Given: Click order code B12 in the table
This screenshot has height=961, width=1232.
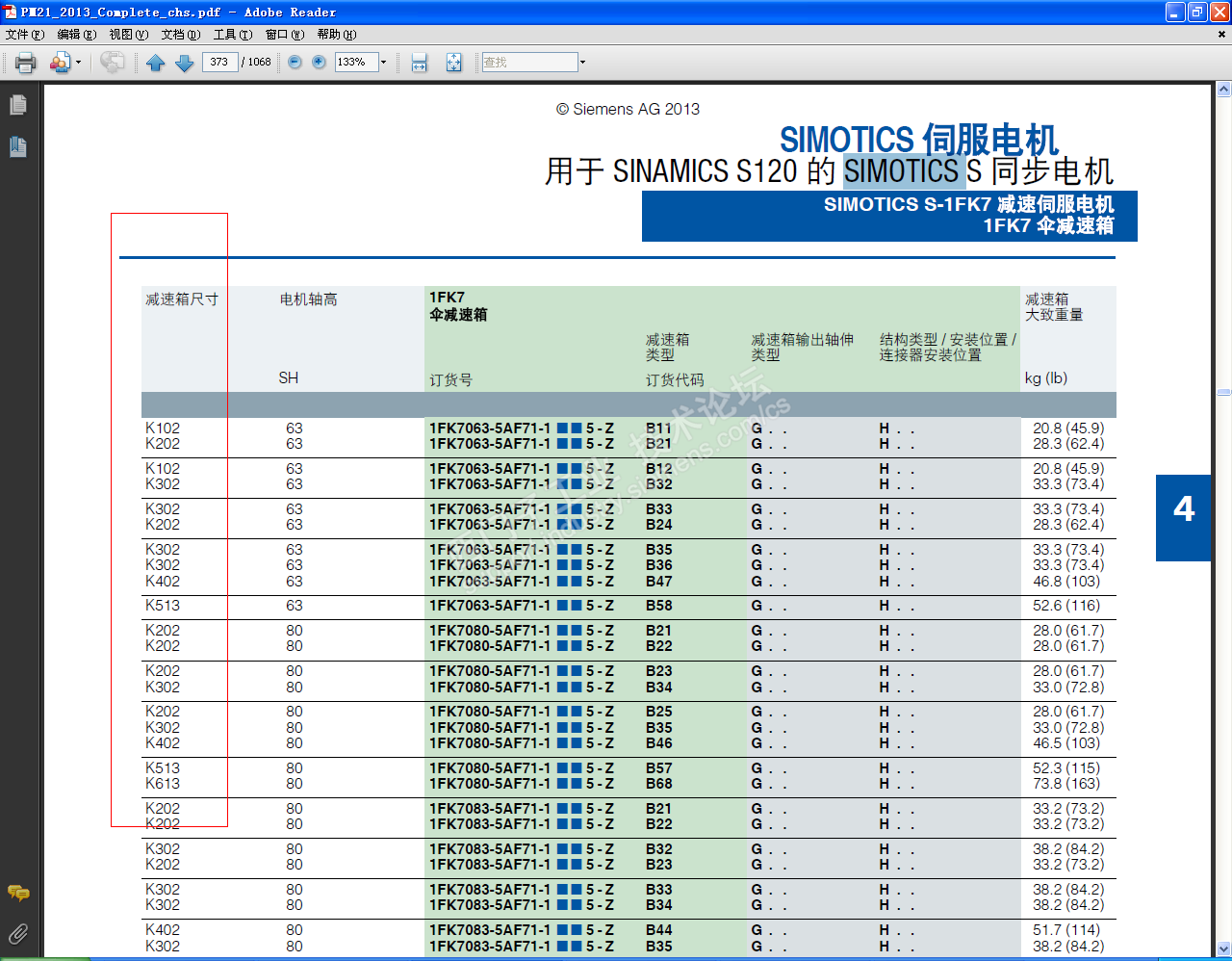Looking at the screenshot, I should (659, 469).
